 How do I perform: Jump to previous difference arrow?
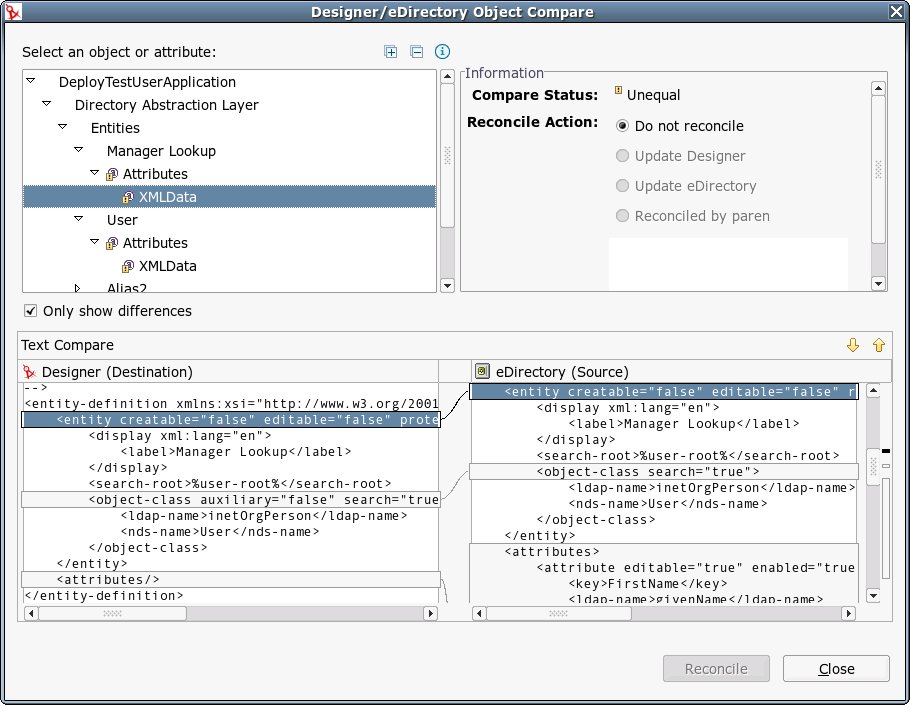879,345
